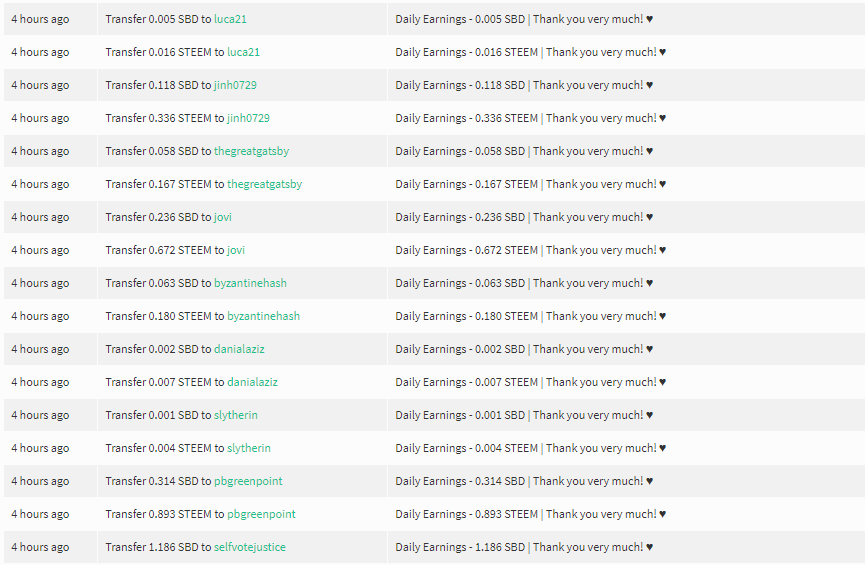
Task: Select memo 'Daily Earnings - 0.236 SBD'
Action: click(460, 218)
